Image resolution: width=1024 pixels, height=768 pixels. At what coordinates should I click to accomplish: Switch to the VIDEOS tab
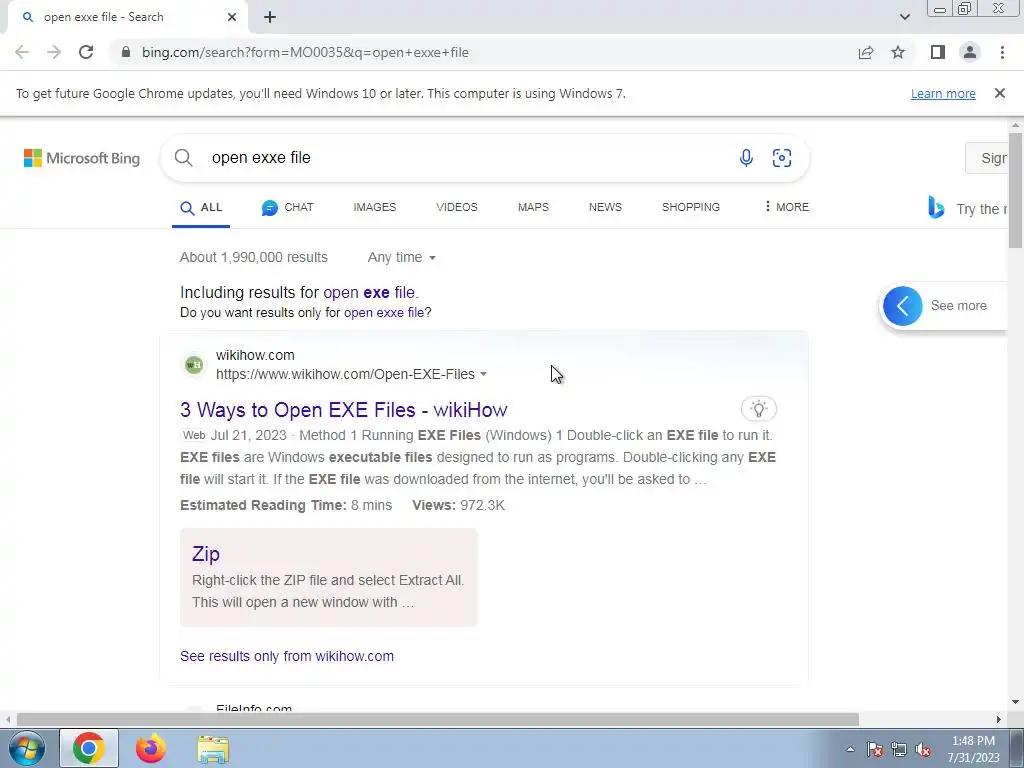tap(456, 207)
